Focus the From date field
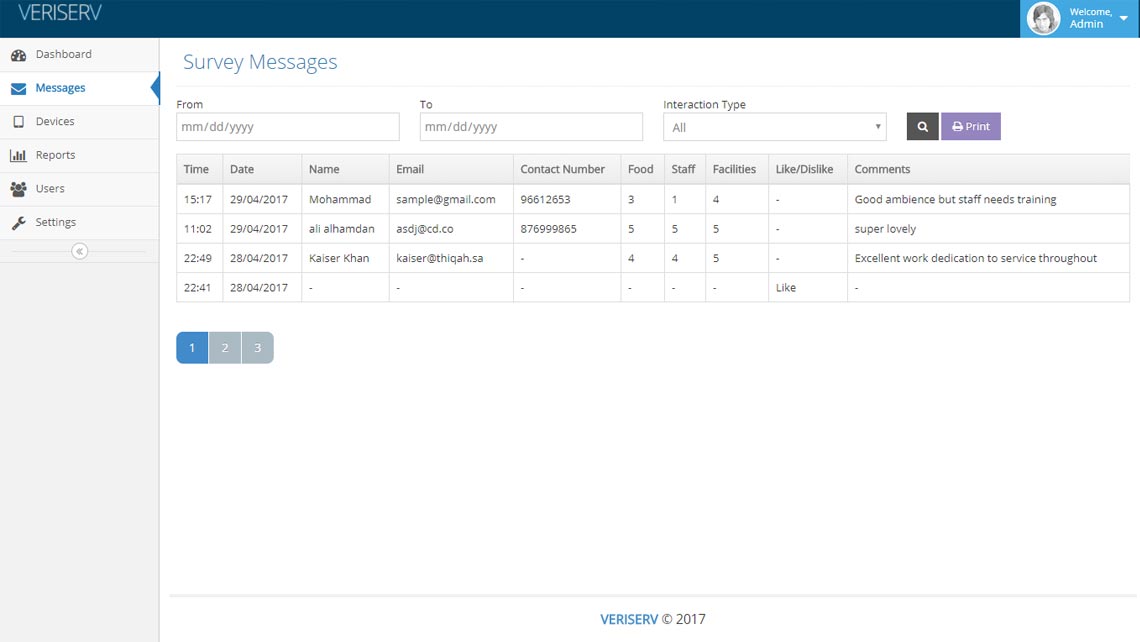The width and height of the screenshot is (1140, 642). pyautogui.click(x=288, y=127)
